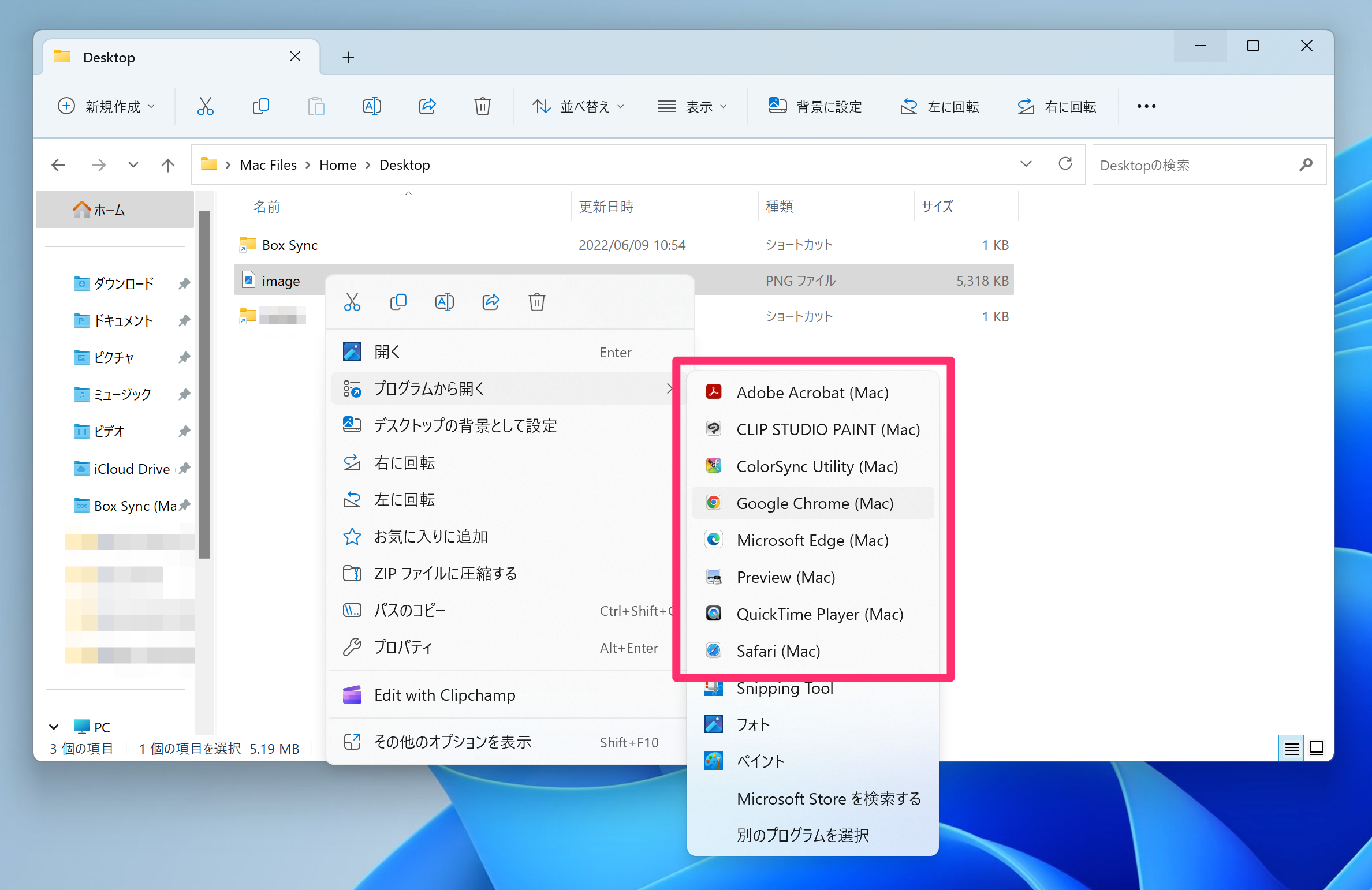The height and width of the screenshot is (890, 1372).
Task: Unpin ダウンロード using its pin icon
Action: coord(184,283)
